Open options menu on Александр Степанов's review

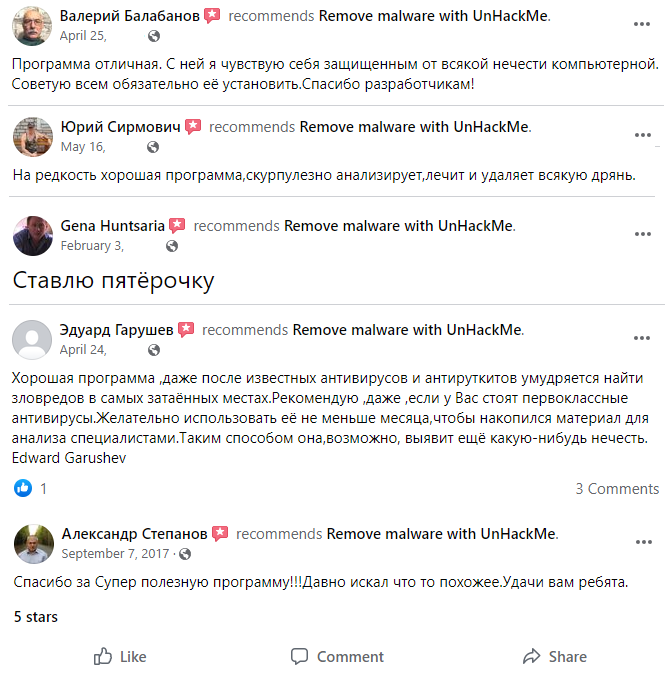click(x=643, y=542)
